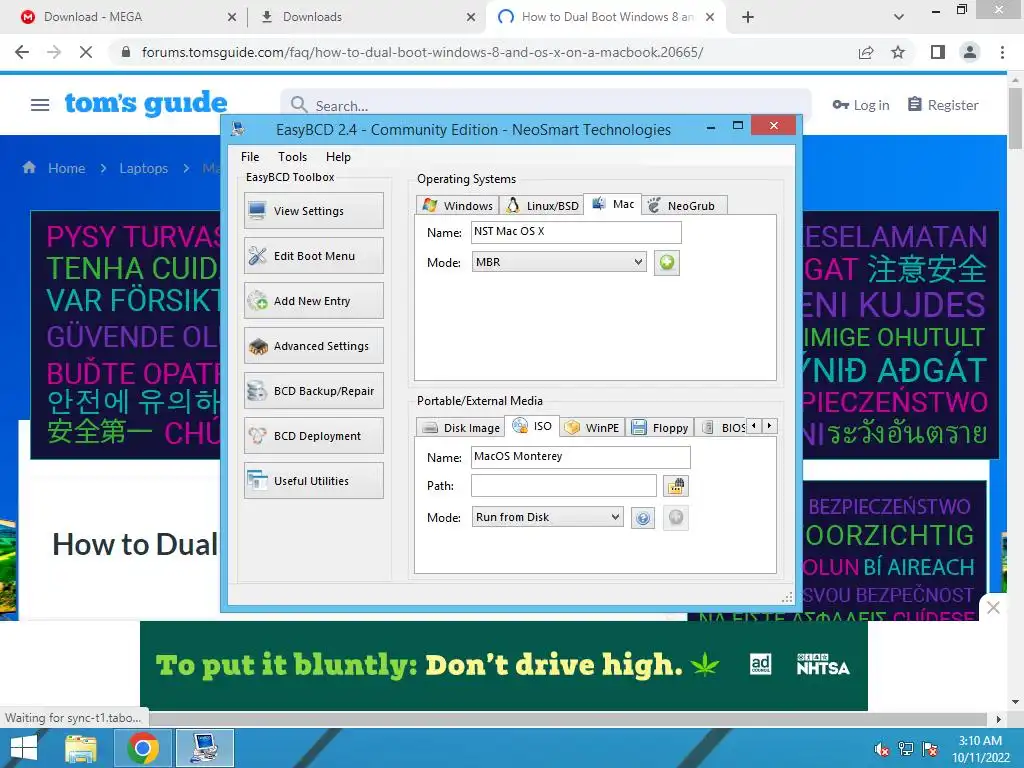Viewport: 1024px width, 768px height.
Task: Close the Download - MEGA tab
Action: [x=232, y=17]
